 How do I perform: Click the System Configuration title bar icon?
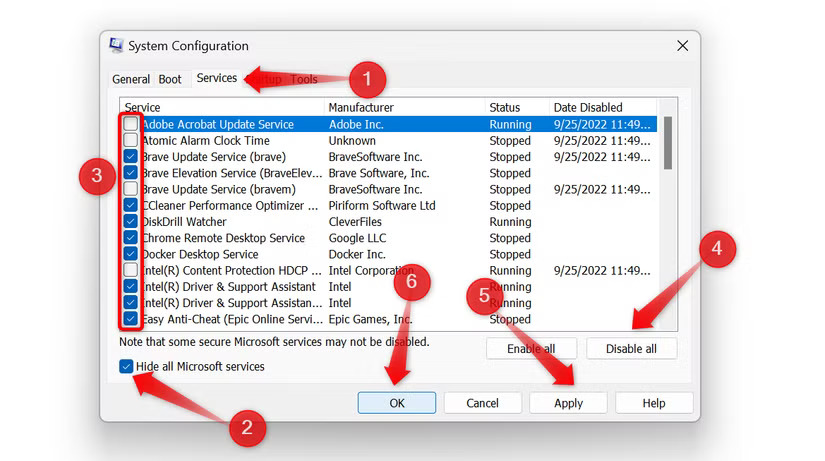116,46
